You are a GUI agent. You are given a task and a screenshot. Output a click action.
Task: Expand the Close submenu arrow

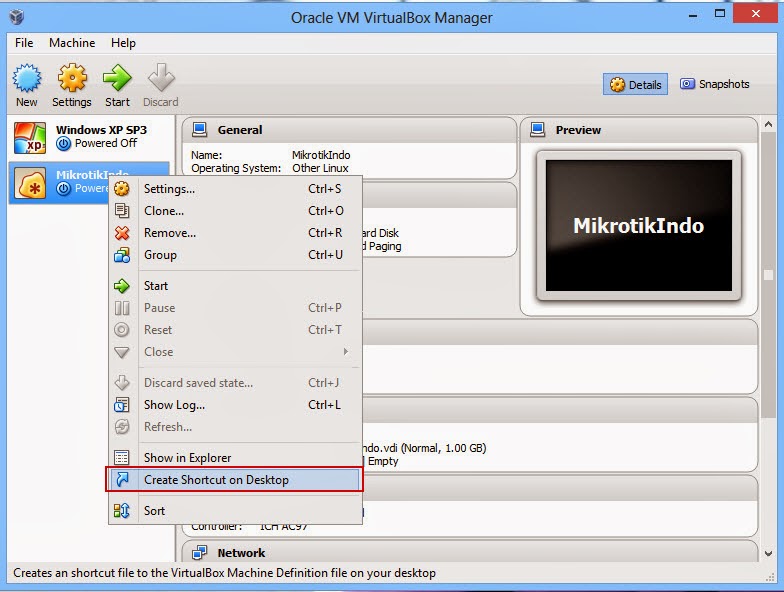[346, 352]
